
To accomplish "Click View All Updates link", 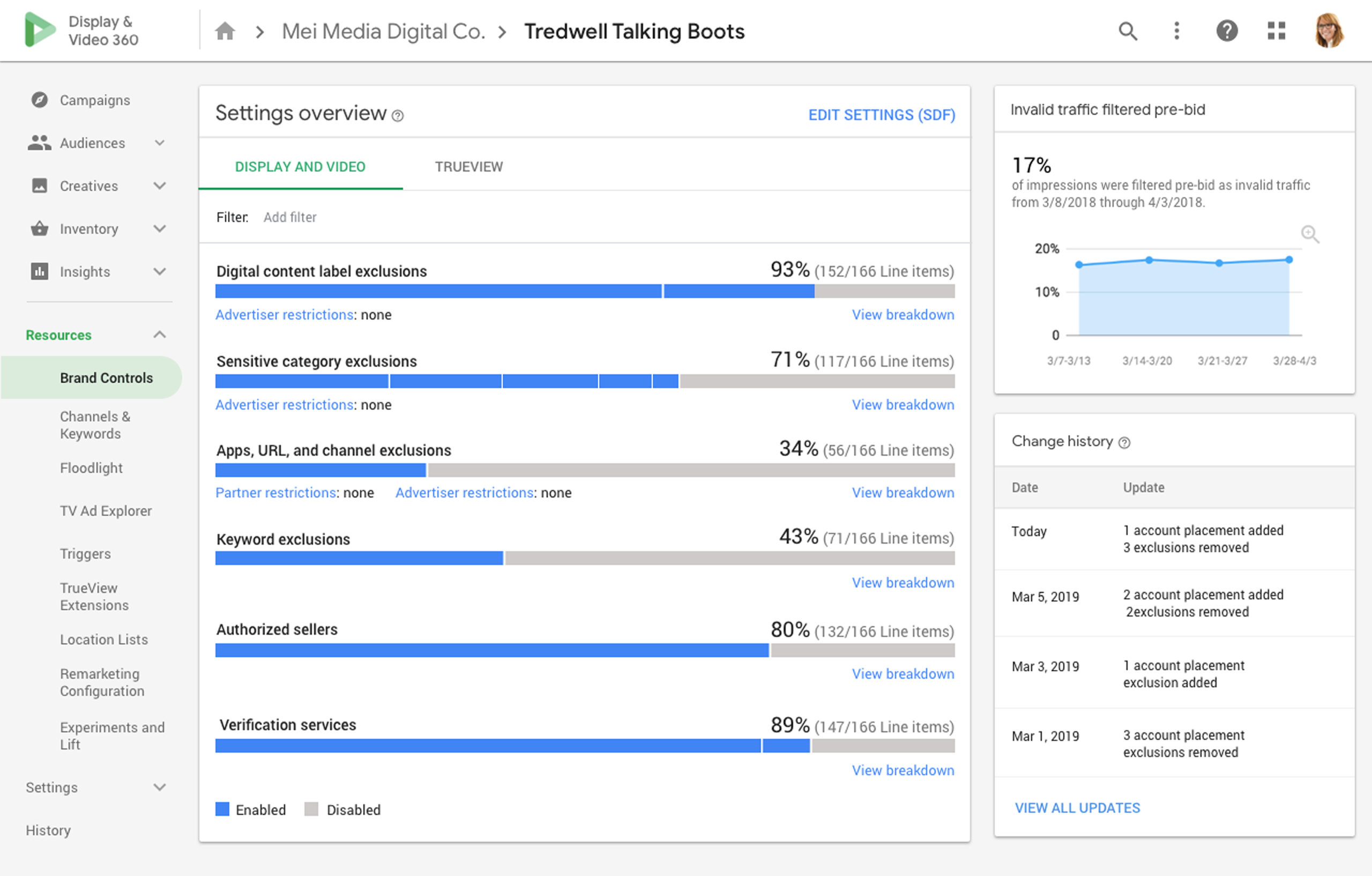I will pyautogui.click(x=1078, y=807).
